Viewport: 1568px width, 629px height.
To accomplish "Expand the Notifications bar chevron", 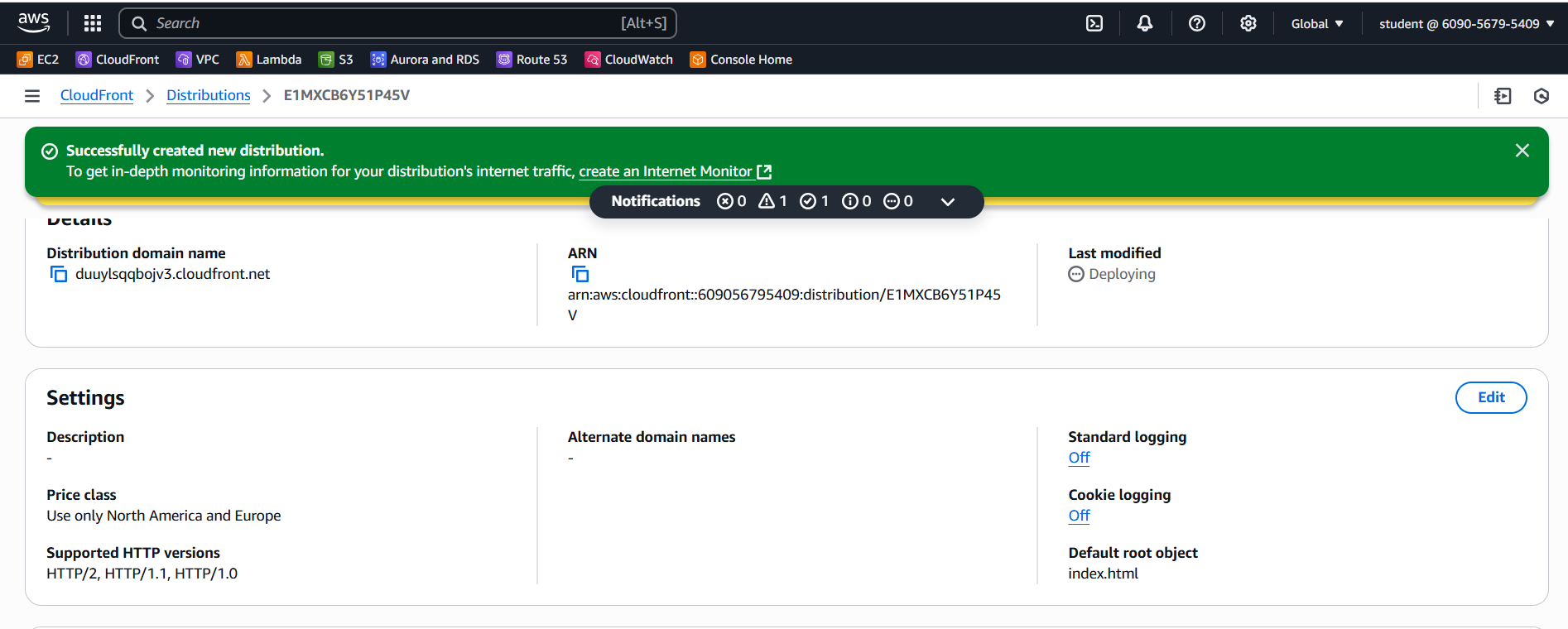I will (x=948, y=201).
